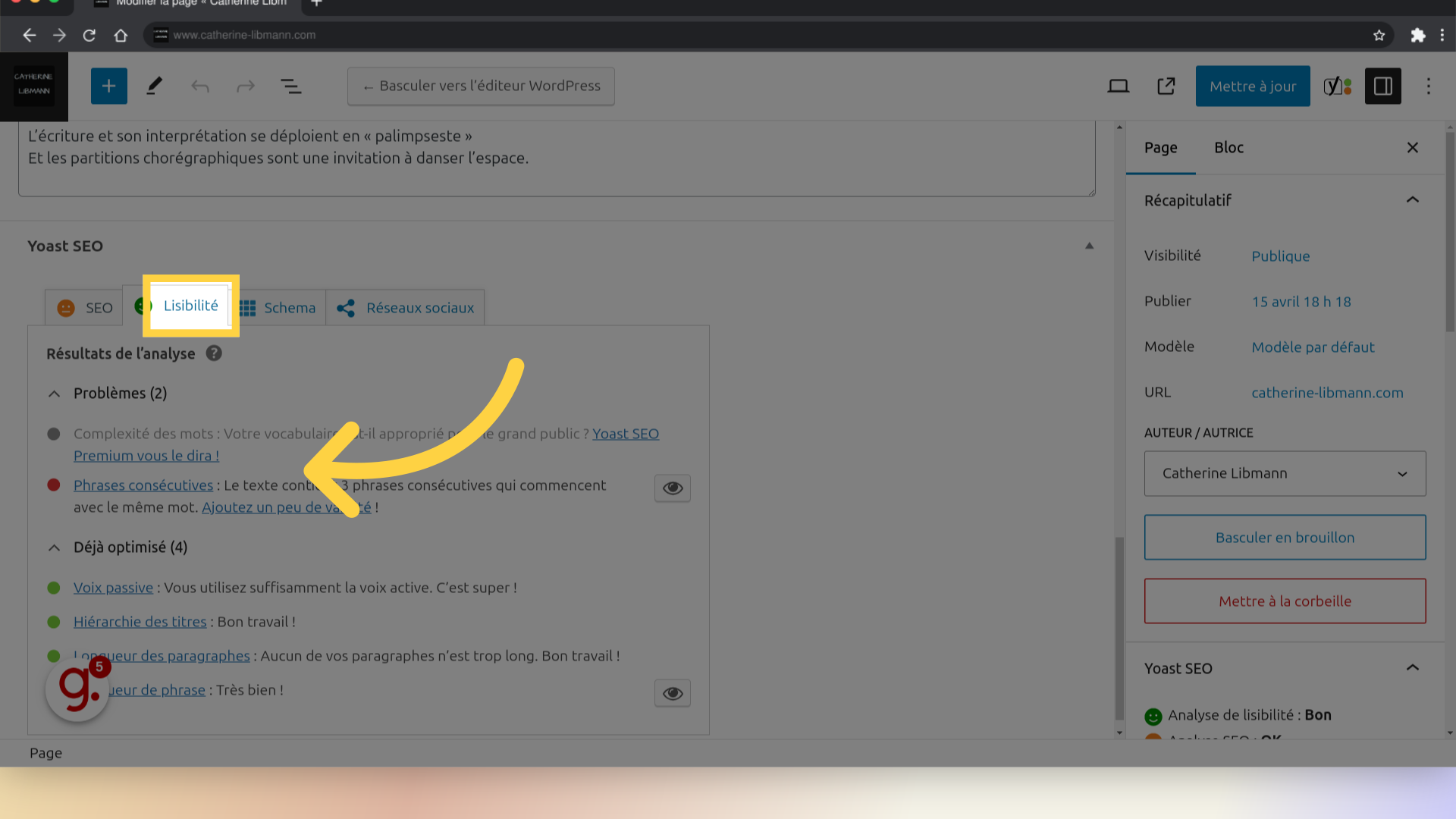Viewport: 1456px width, 819px height.
Task: Click the editor content vertical scrollbar
Action: click(x=1119, y=628)
